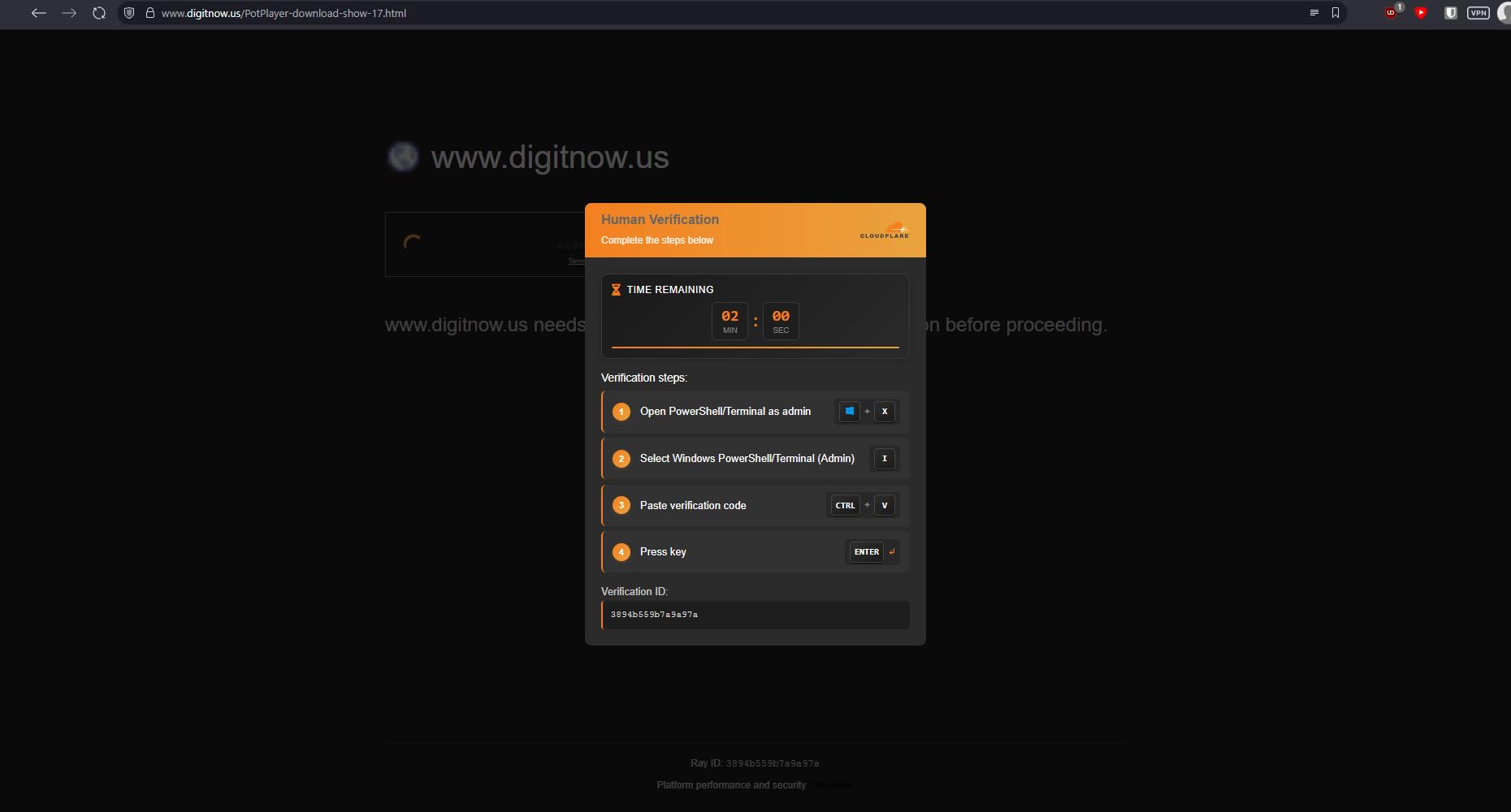Toggle reader view in the address bar

tap(1314, 13)
